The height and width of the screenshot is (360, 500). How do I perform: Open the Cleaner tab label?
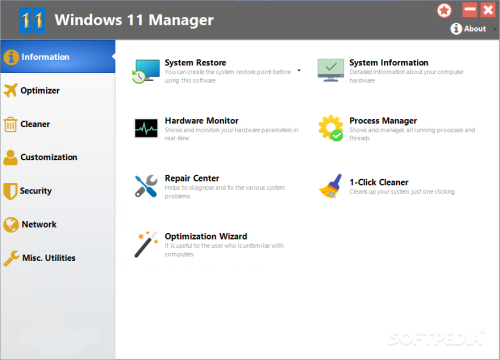pyautogui.click(x=35, y=124)
